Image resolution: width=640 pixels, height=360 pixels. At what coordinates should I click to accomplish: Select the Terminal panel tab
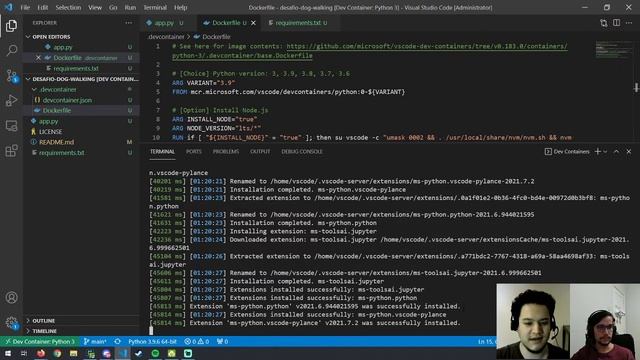(x=162, y=151)
